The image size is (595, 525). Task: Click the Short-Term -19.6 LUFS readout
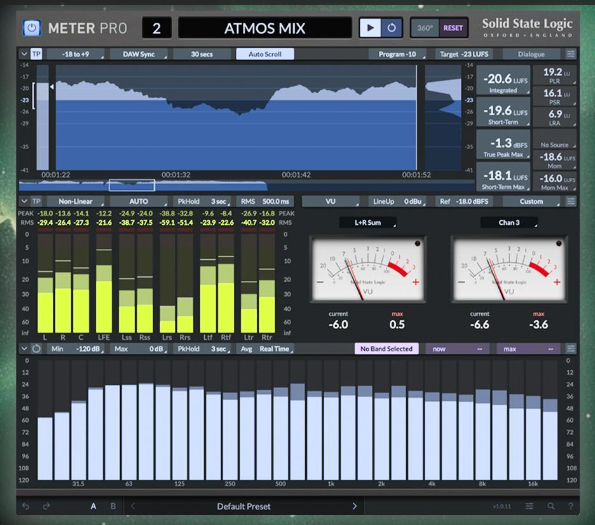pos(503,112)
